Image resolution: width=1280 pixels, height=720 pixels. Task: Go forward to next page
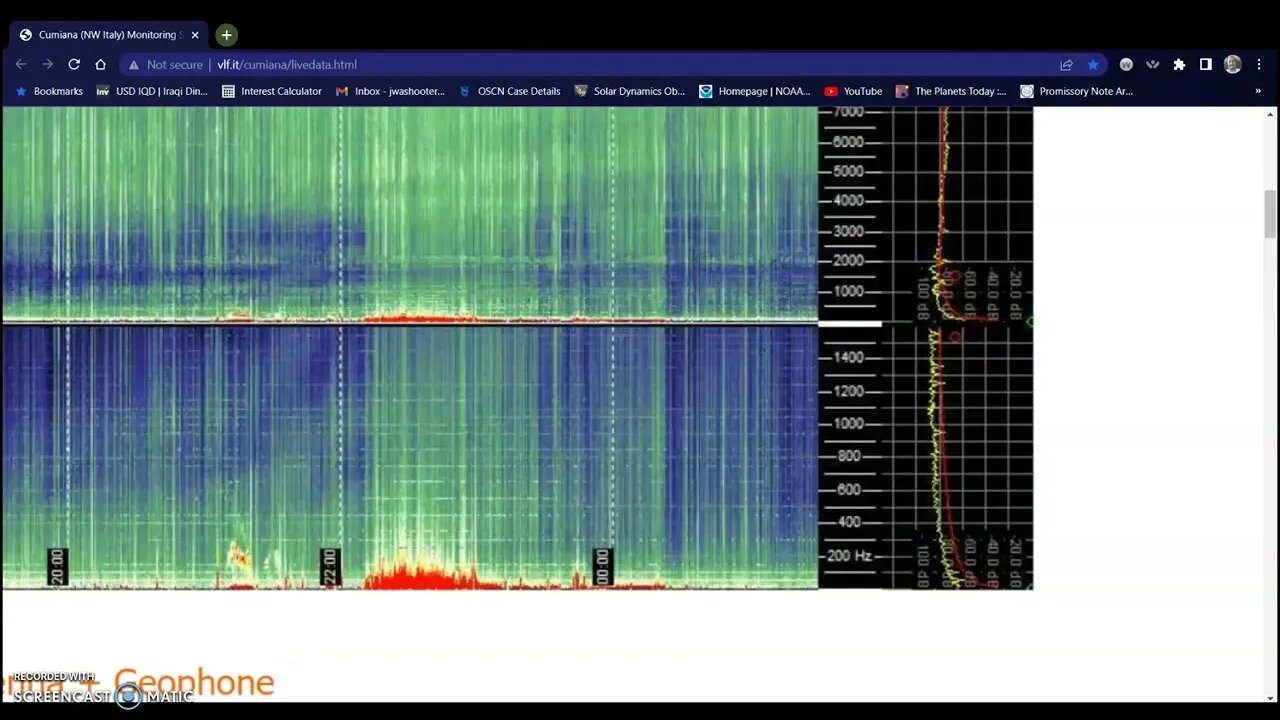pos(47,64)
